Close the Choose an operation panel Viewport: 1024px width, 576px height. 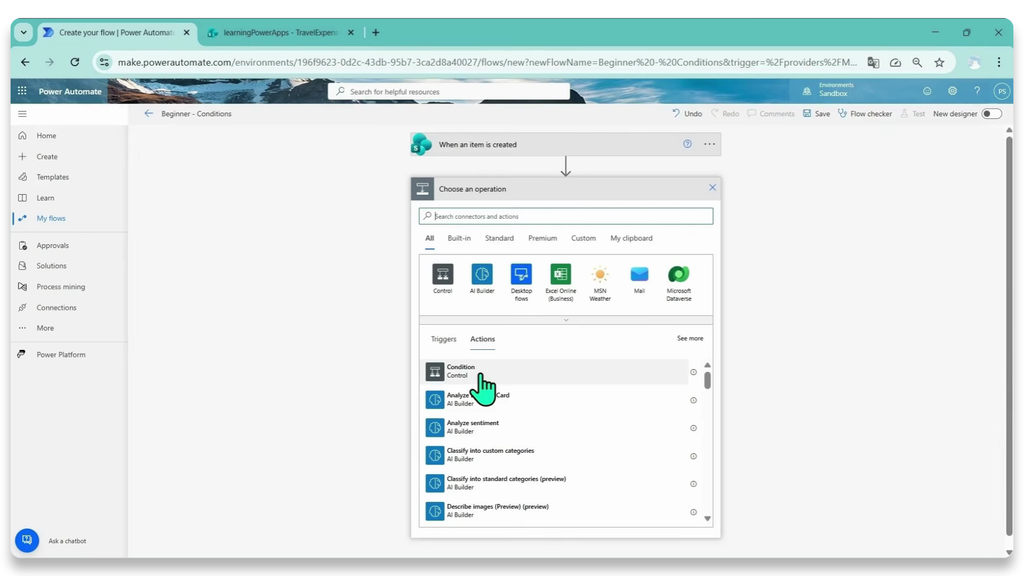point(712,188)
